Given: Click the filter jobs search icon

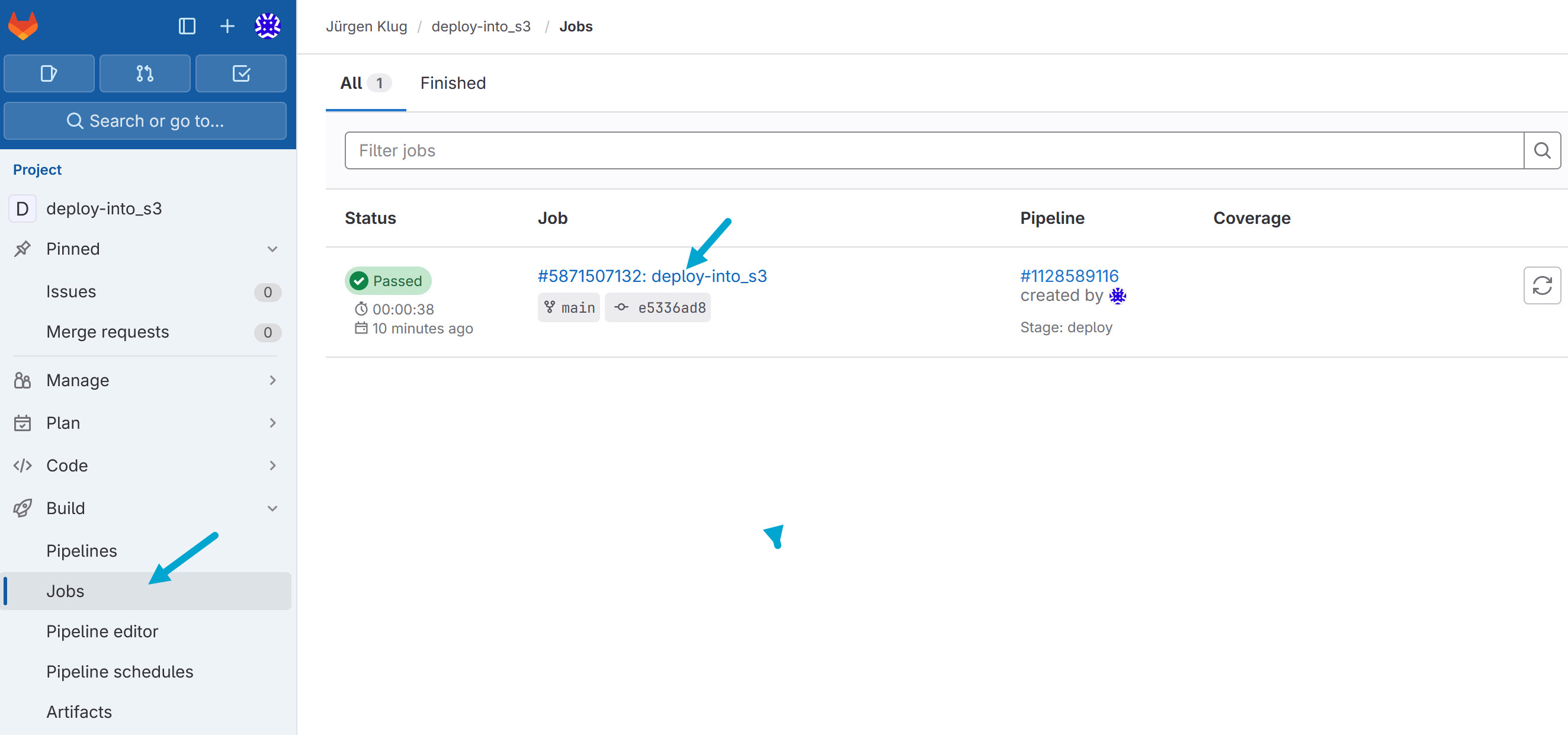Looking at the screenshot, I should click(x=1541, y=150).
